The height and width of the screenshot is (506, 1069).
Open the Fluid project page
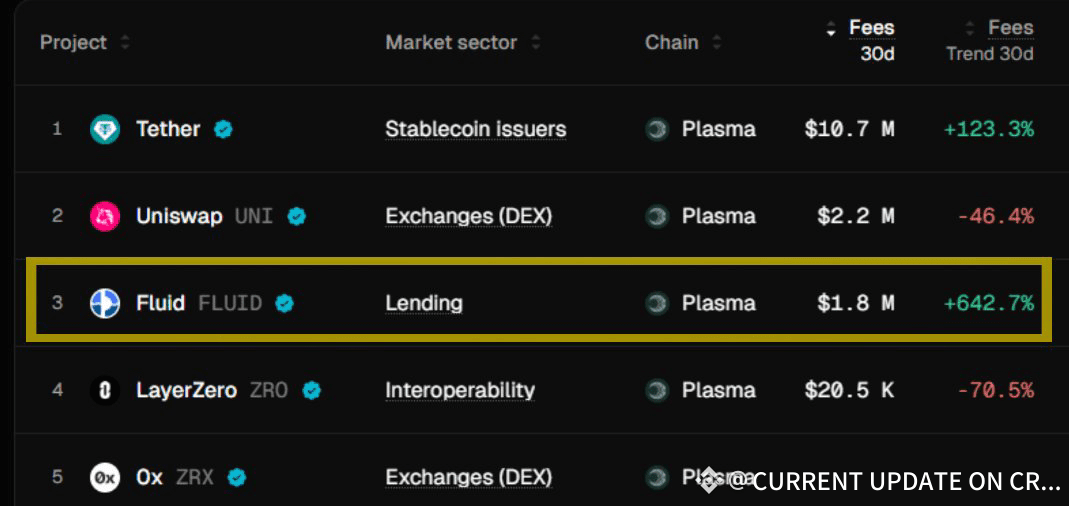pyautogui.click(x=161, y=303)
